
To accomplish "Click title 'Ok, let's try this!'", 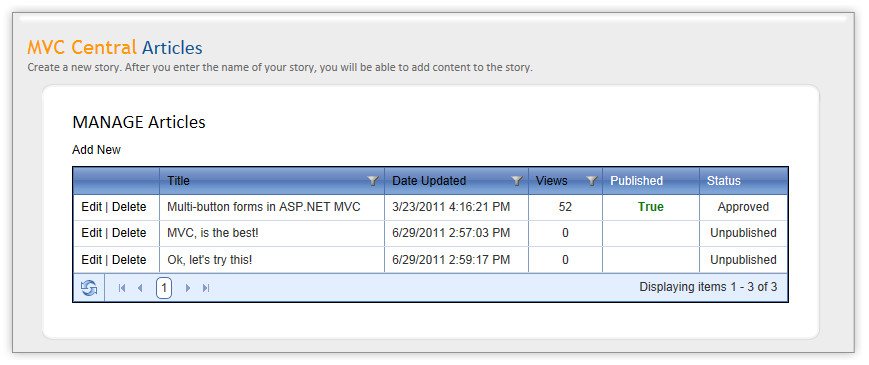I will [x=209, y=260].
